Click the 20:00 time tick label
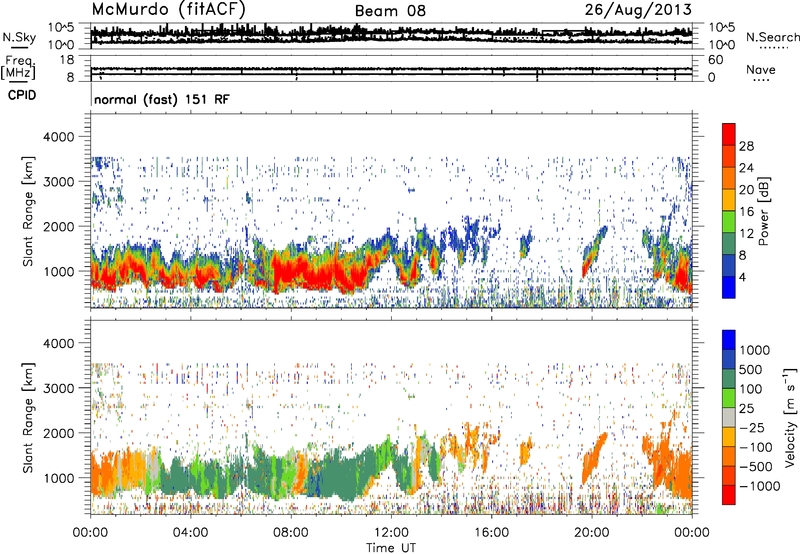 (x=592, y=533)
